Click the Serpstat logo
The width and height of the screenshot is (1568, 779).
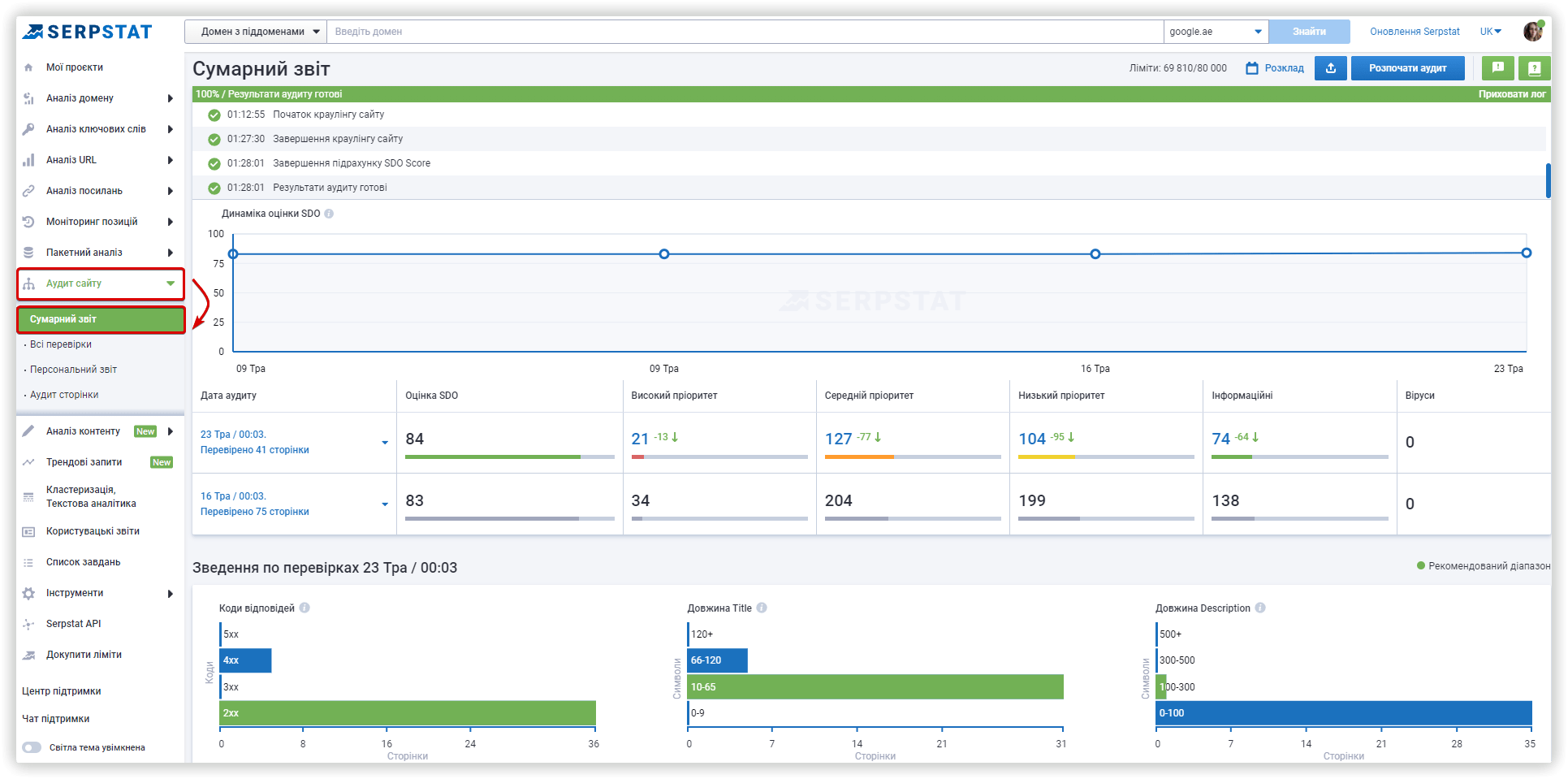click(88, 32)
